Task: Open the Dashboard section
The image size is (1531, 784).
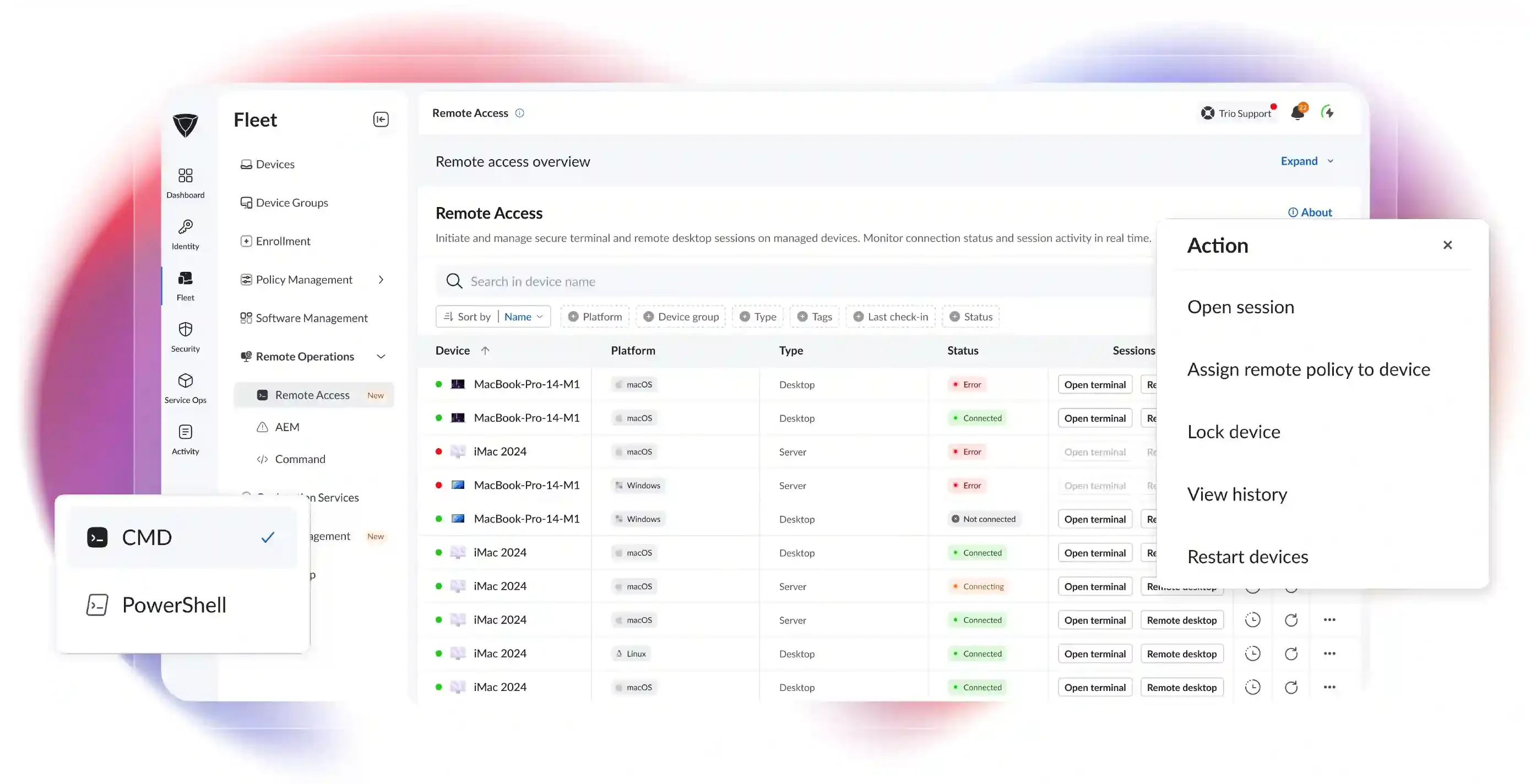Action: coord(185,183)
